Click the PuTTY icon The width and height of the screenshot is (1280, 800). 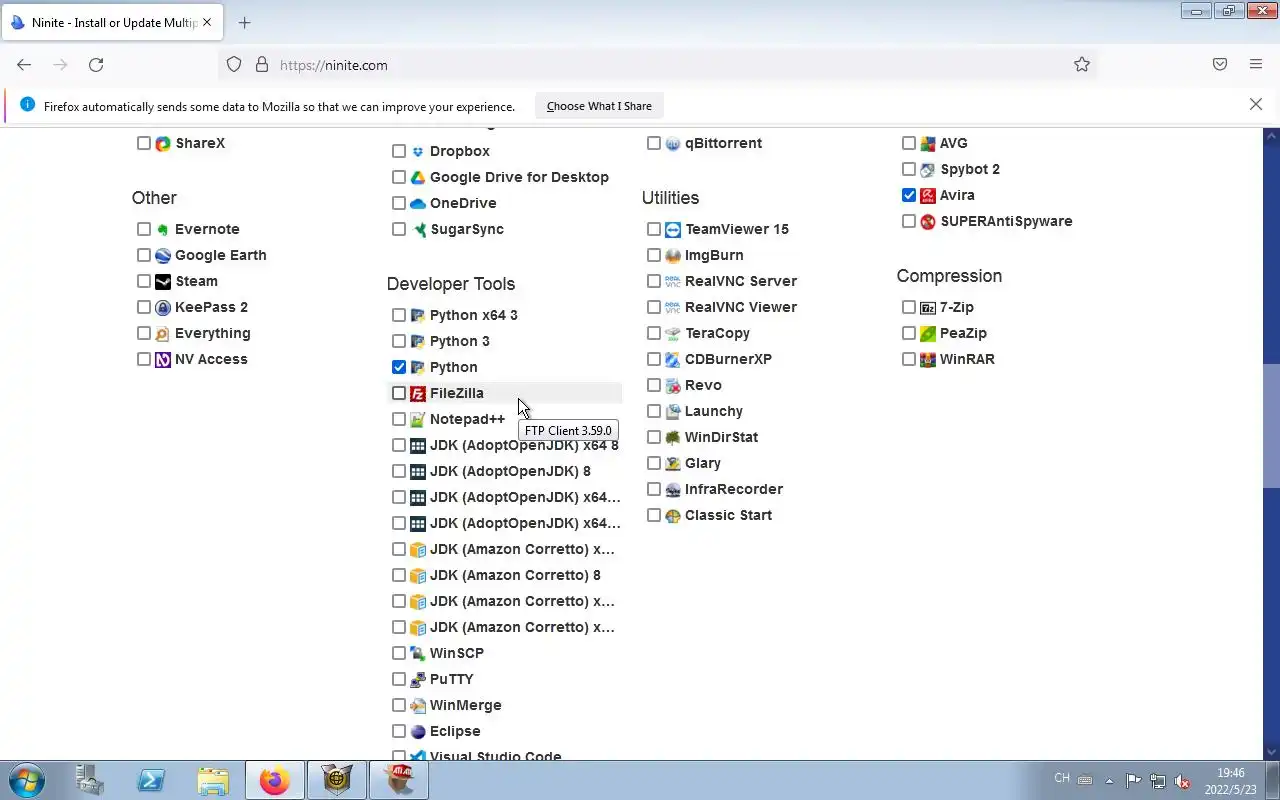pyautogui.click(x=418, y=679)
